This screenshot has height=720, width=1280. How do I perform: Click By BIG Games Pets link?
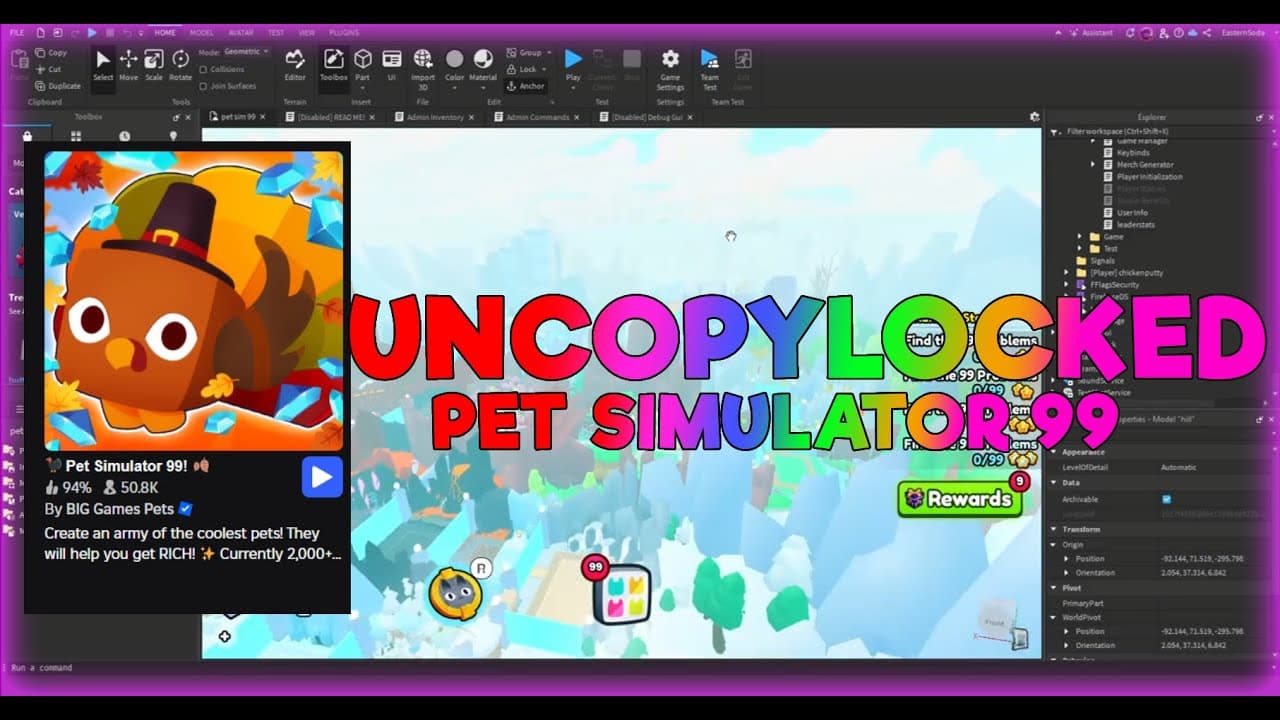(118, 509)
